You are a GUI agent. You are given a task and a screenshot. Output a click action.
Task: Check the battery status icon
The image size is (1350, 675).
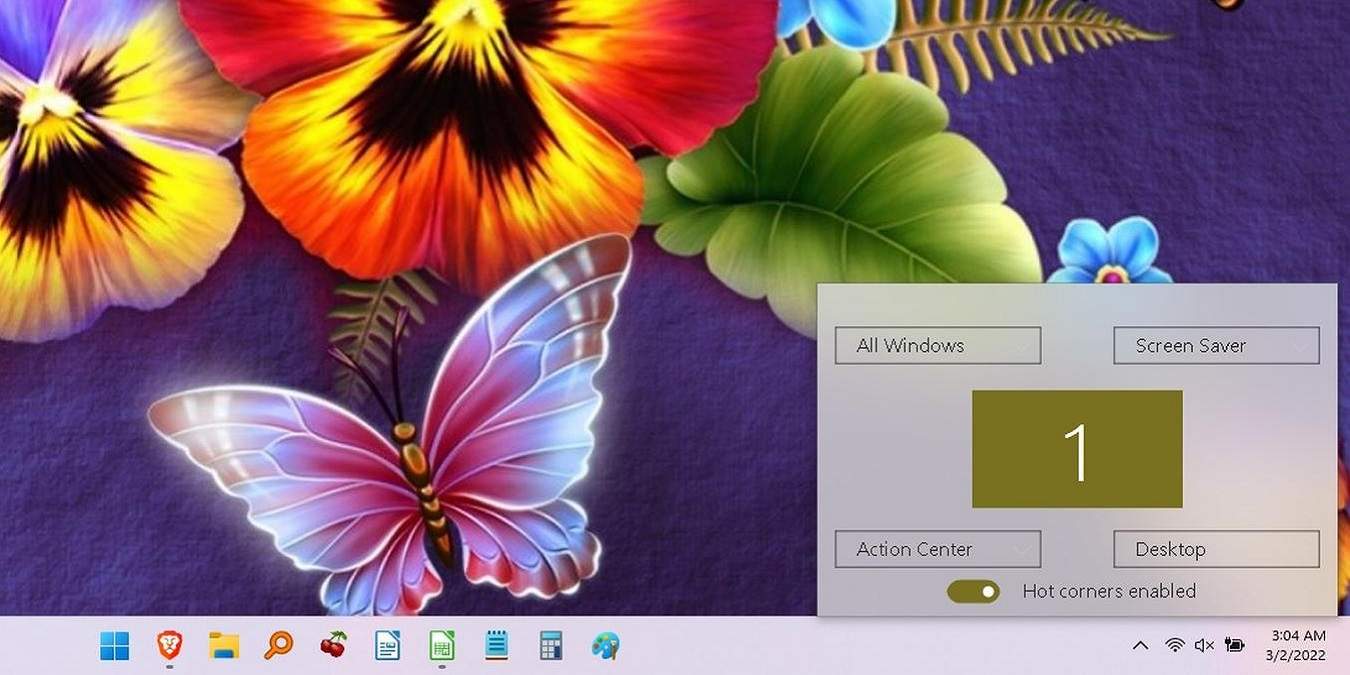pyautogui.click(x=1235, y=645)
